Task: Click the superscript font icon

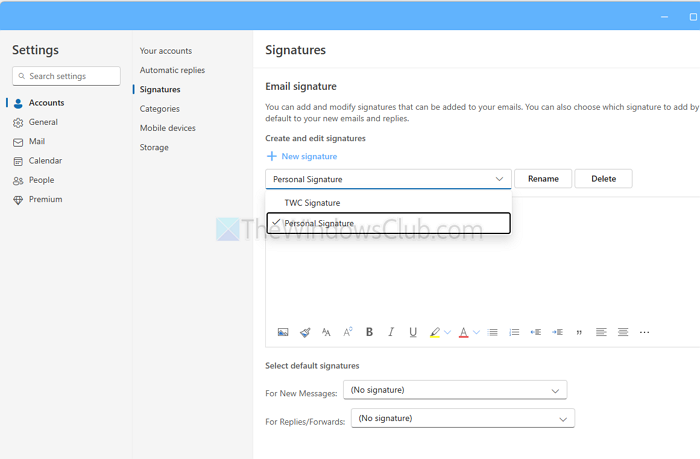Action: [348, 332]
